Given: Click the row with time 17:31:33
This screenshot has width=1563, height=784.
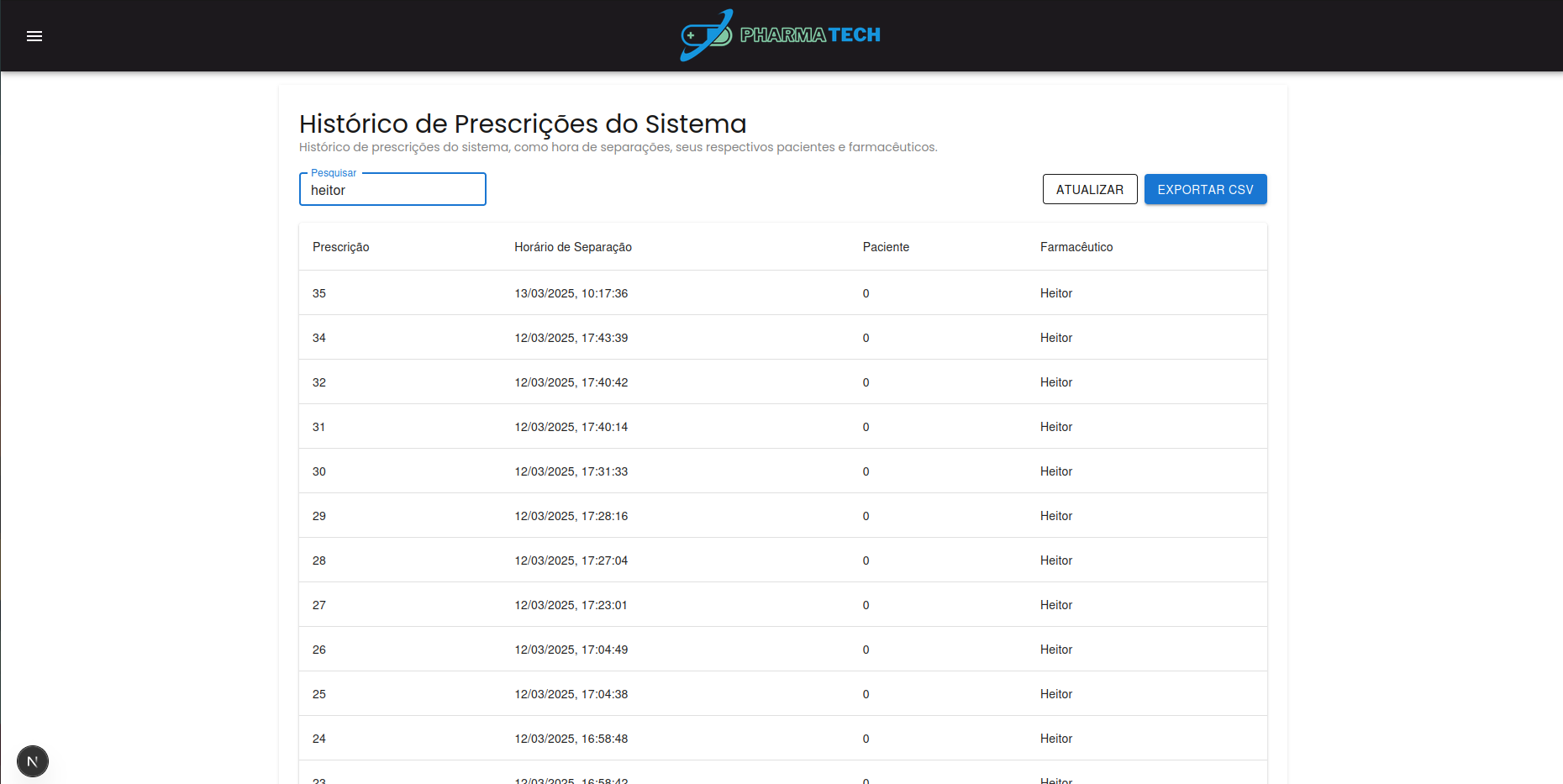Looking at the screenshot, I should click(x=783, y=471).
